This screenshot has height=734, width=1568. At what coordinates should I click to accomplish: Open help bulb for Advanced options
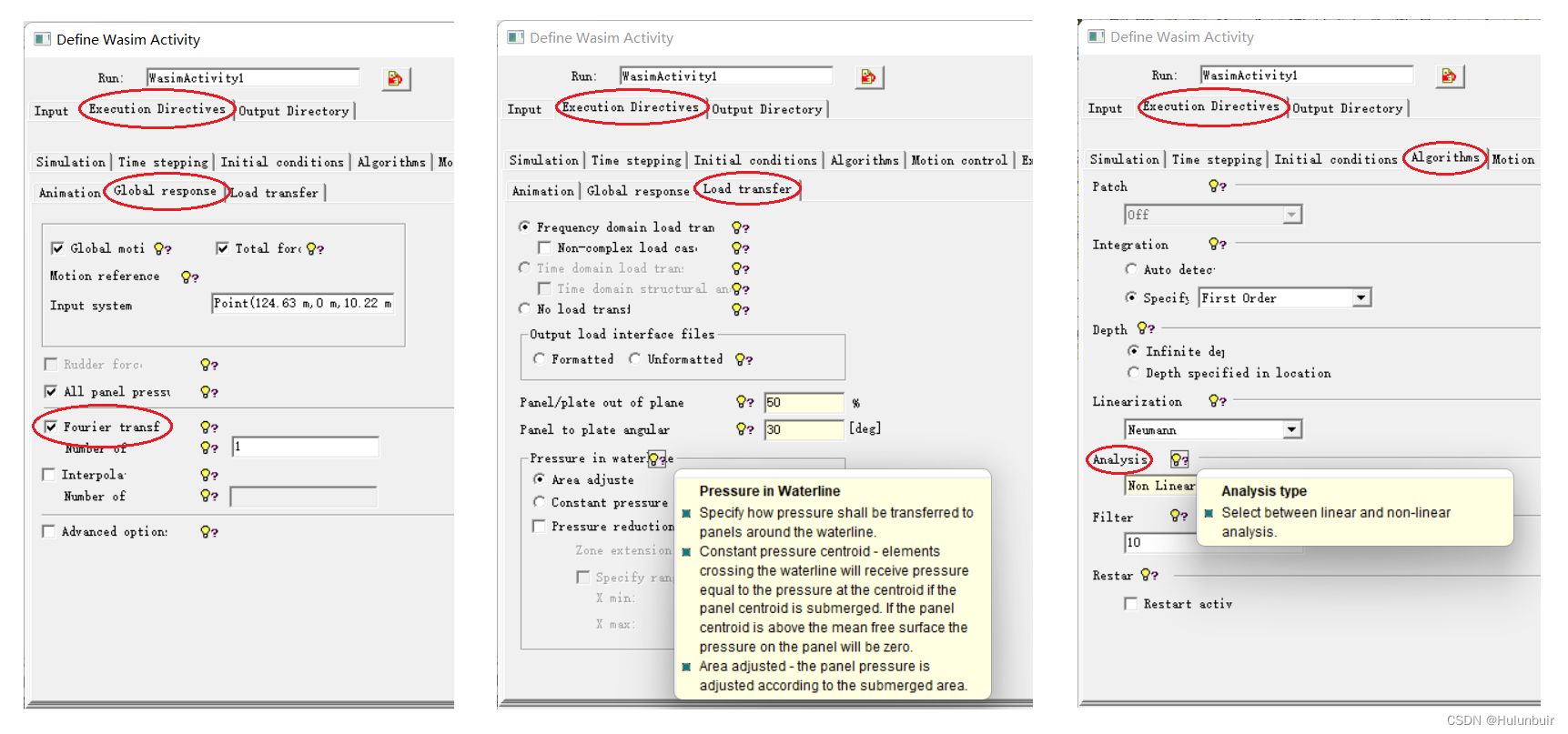pyautogui.click(x=209, y=532)
